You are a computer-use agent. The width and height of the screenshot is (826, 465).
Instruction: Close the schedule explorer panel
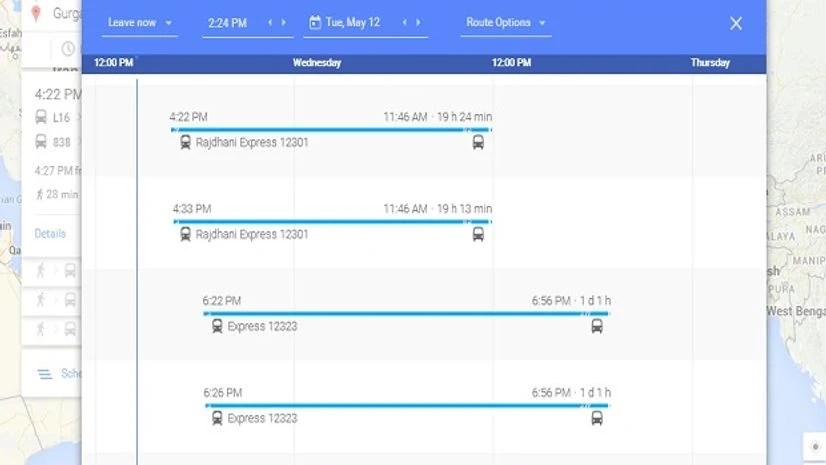(x=736, y=23)
